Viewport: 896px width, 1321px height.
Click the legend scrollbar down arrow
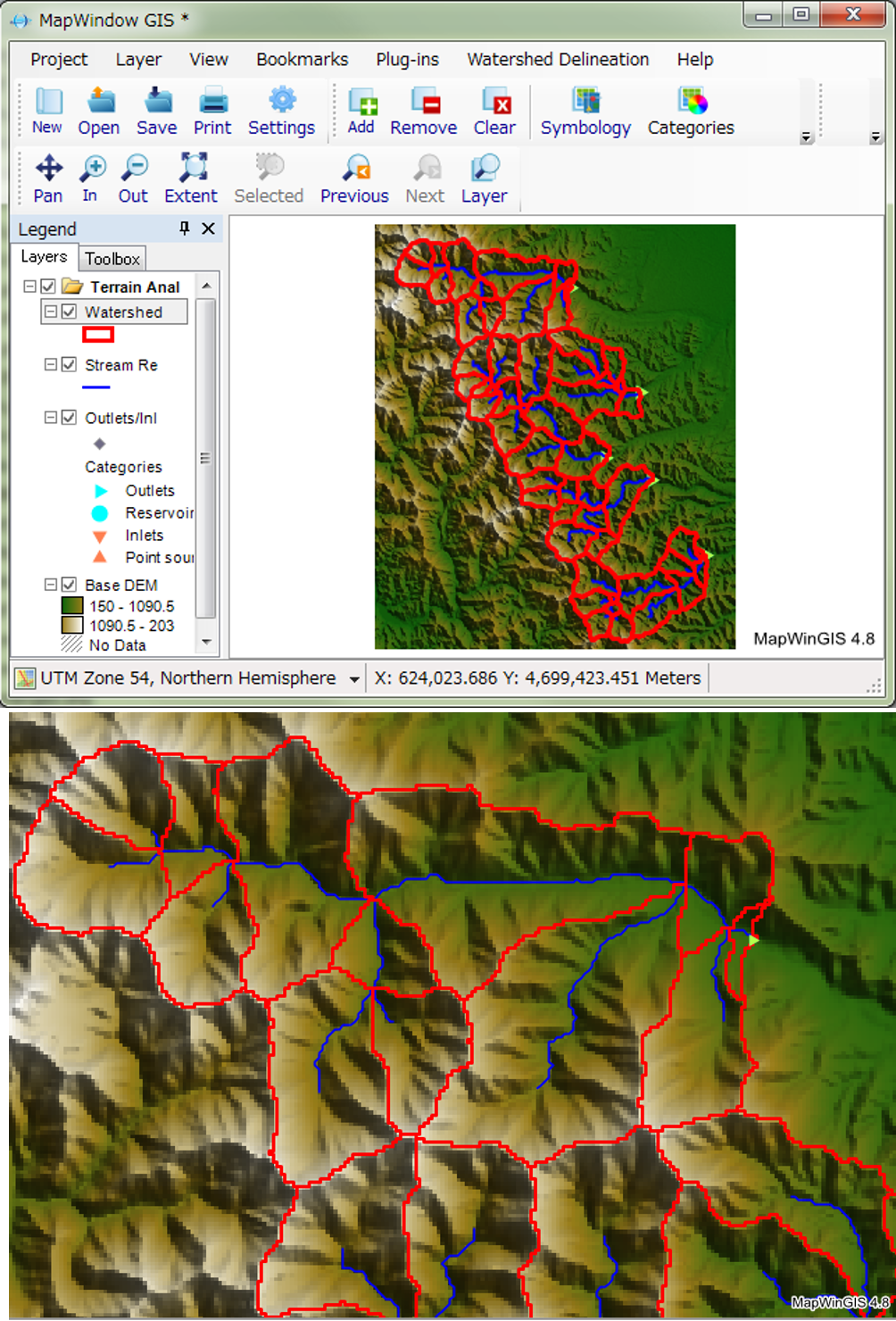tap(206, 642)
